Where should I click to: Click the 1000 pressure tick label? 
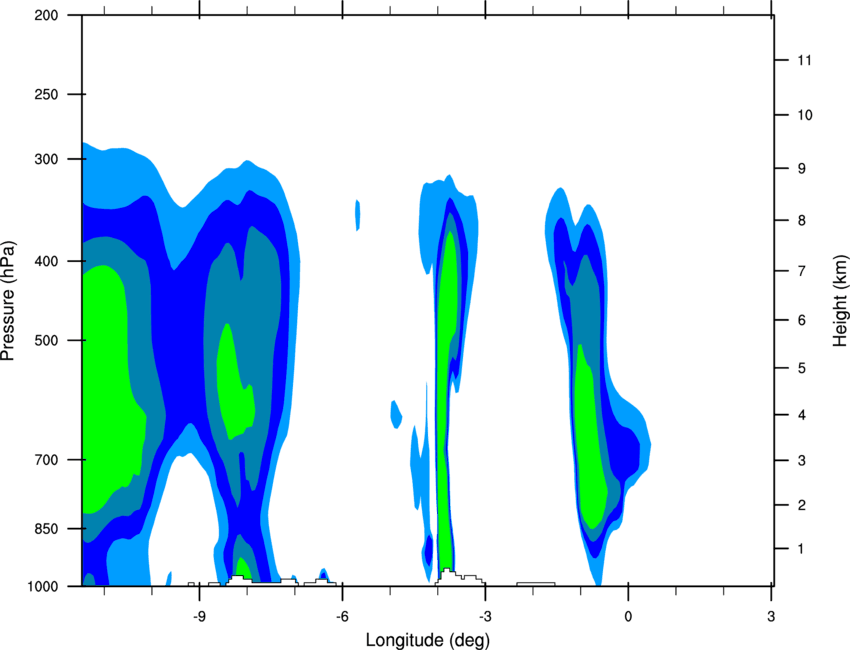[42, 586]
